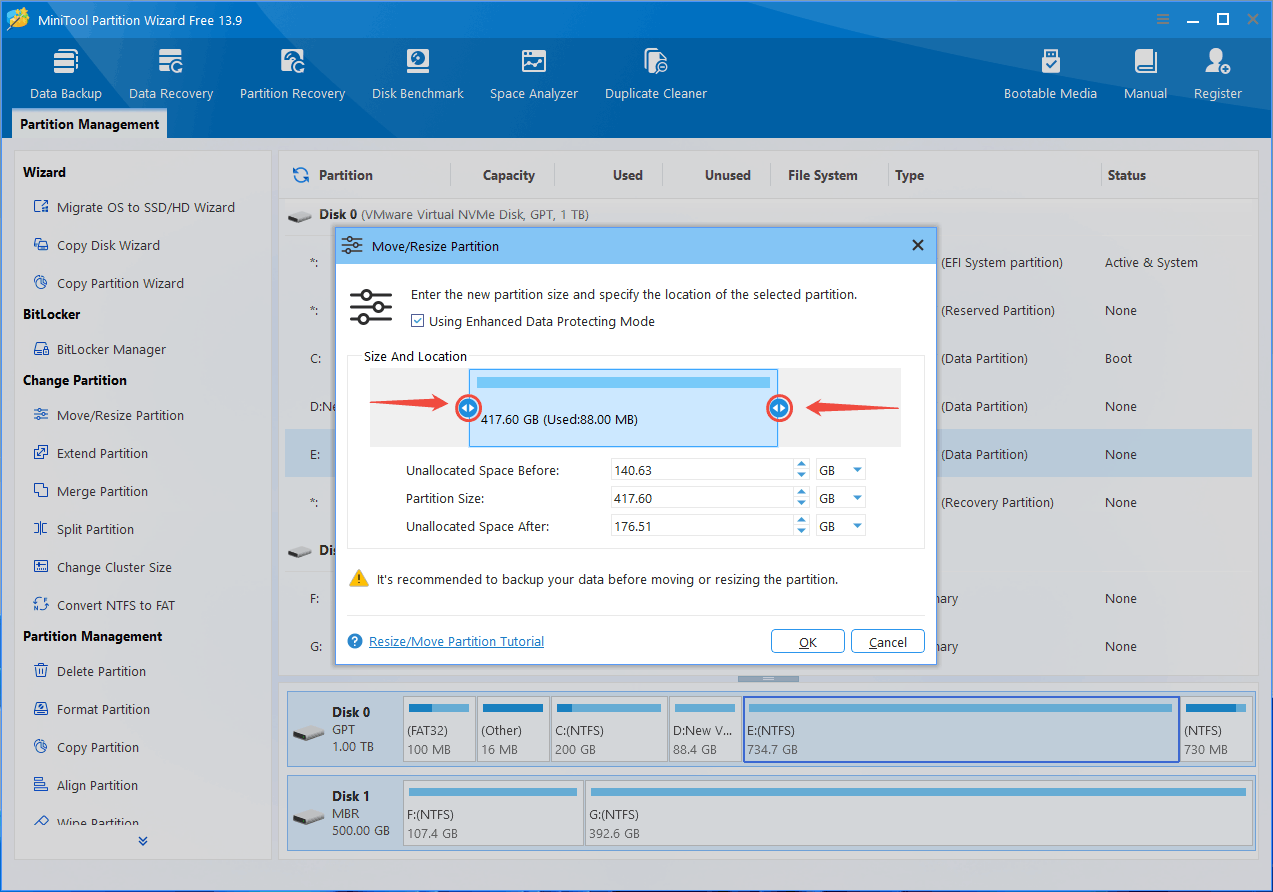Select Convert NTFS to FAT
Image resolution: width=1273 pixels, height=892 pixels.
(x=103, y=605)
